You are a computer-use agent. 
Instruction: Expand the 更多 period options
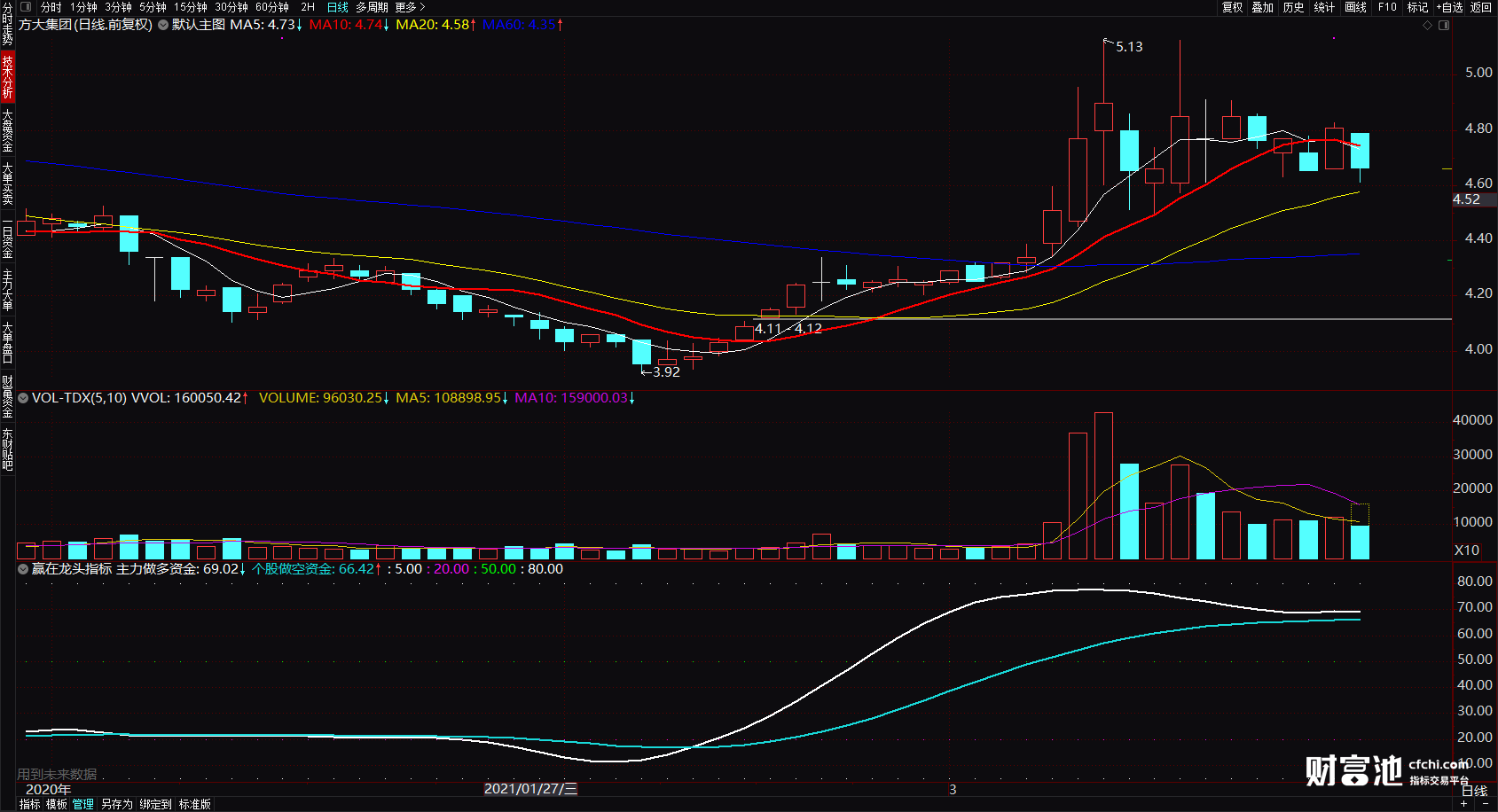click(411, 7)
